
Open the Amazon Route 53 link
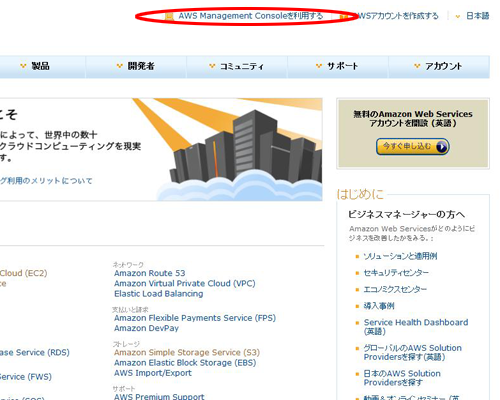[x=149, y=273]
